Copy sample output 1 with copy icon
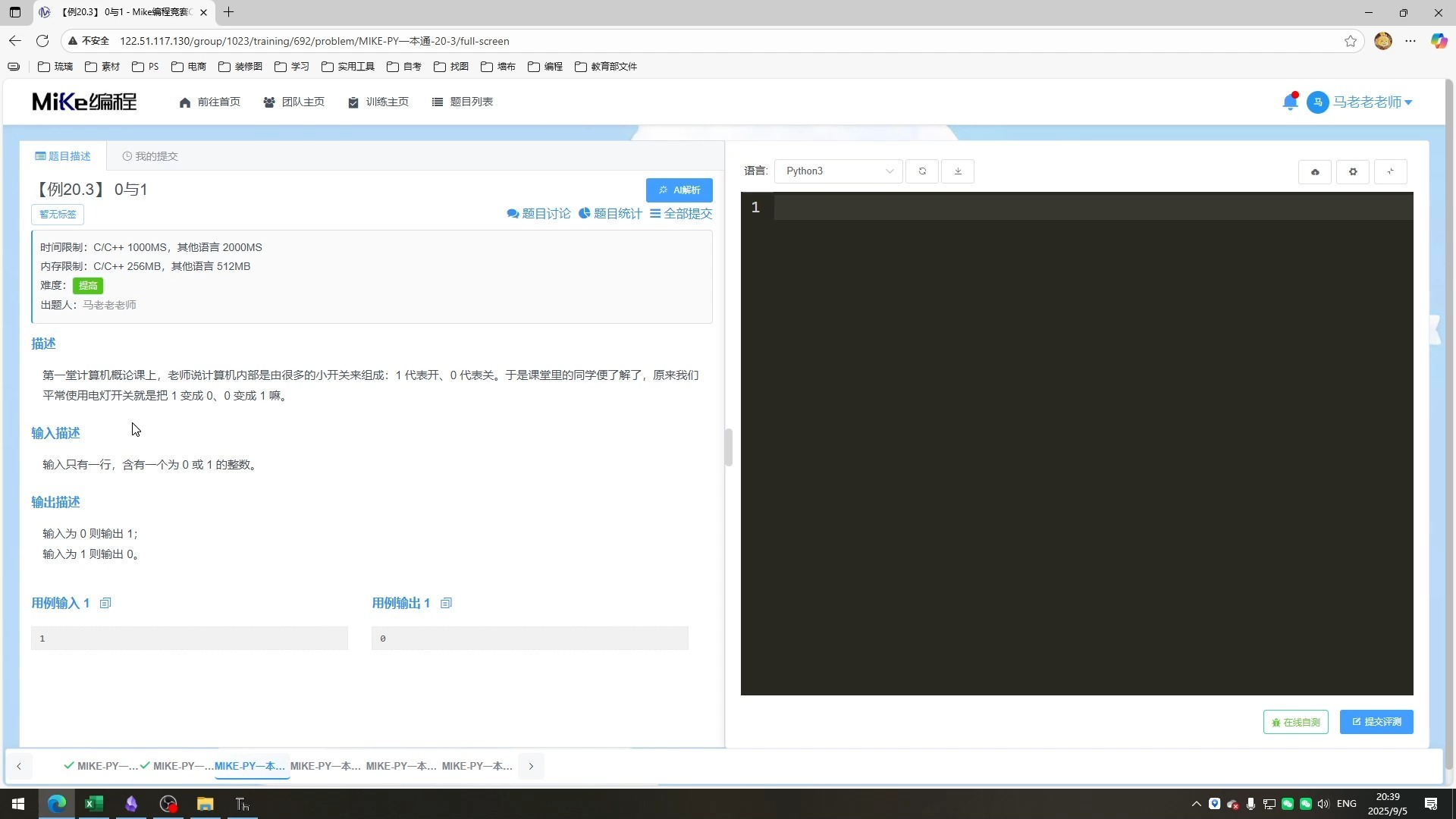Viewport: 1456px width, 819px height. 446,604
